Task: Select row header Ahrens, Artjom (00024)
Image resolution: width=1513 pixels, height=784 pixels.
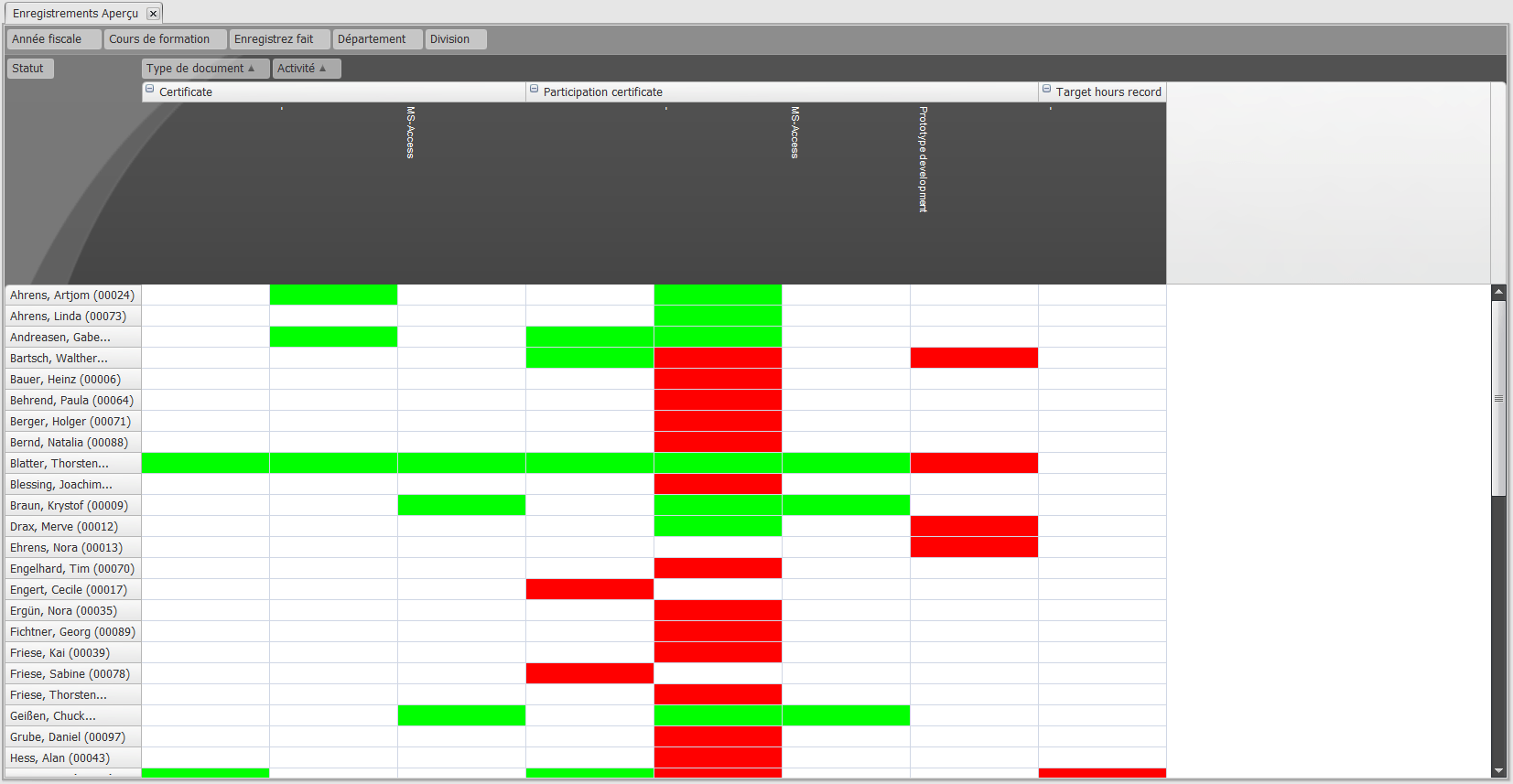Action: tap(73, 295)
